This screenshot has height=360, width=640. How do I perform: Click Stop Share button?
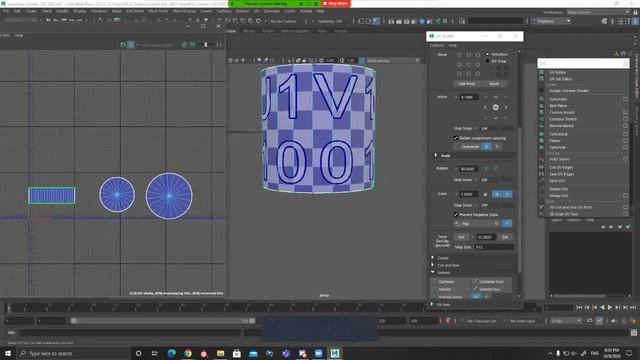pyautogui.click(x=336, y=3)
